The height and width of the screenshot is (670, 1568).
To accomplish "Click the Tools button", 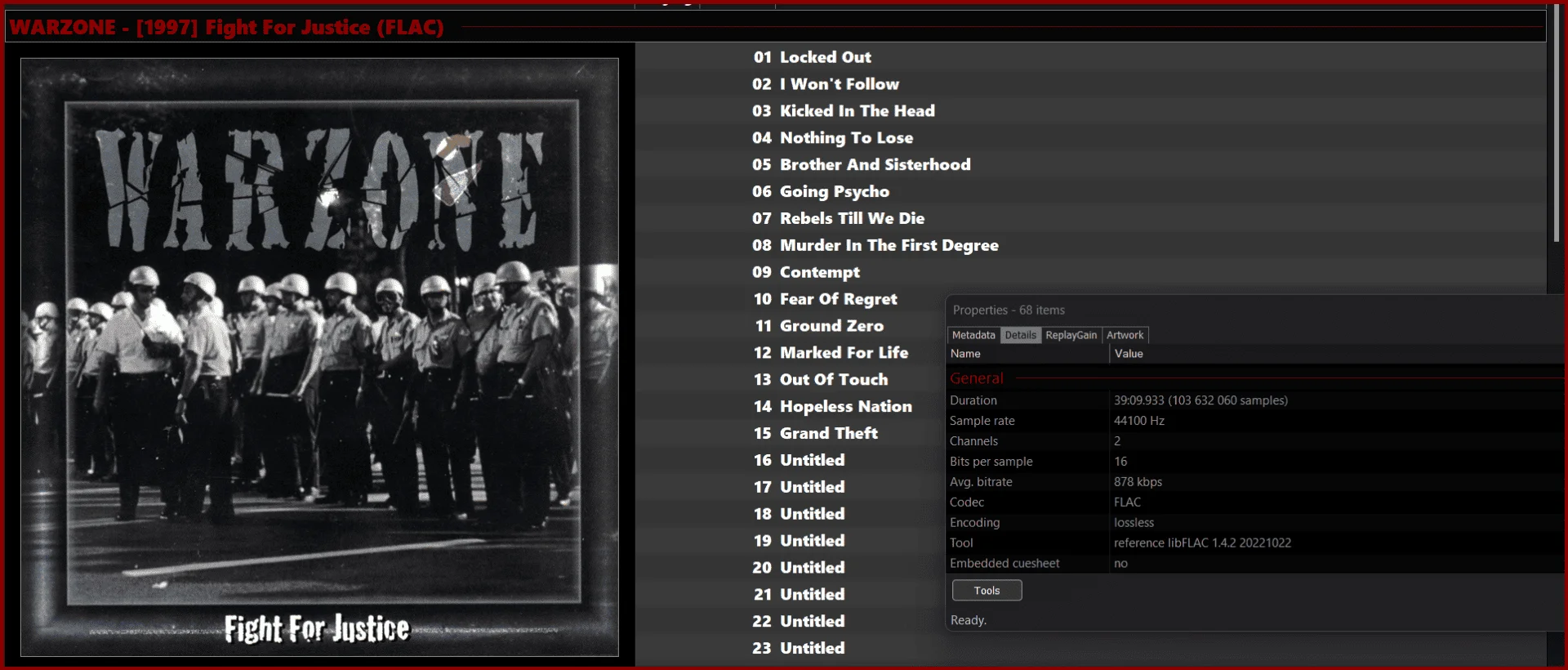I will pos(987,590).
